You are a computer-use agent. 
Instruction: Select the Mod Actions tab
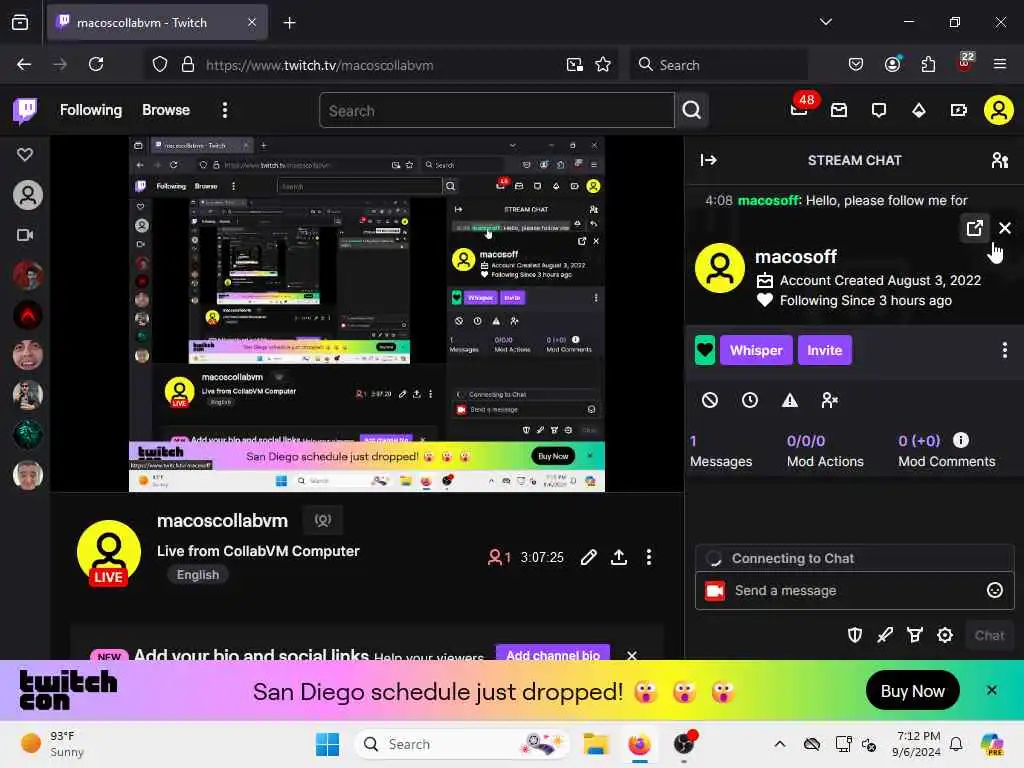pyautogui.click(x=825, y=451)
